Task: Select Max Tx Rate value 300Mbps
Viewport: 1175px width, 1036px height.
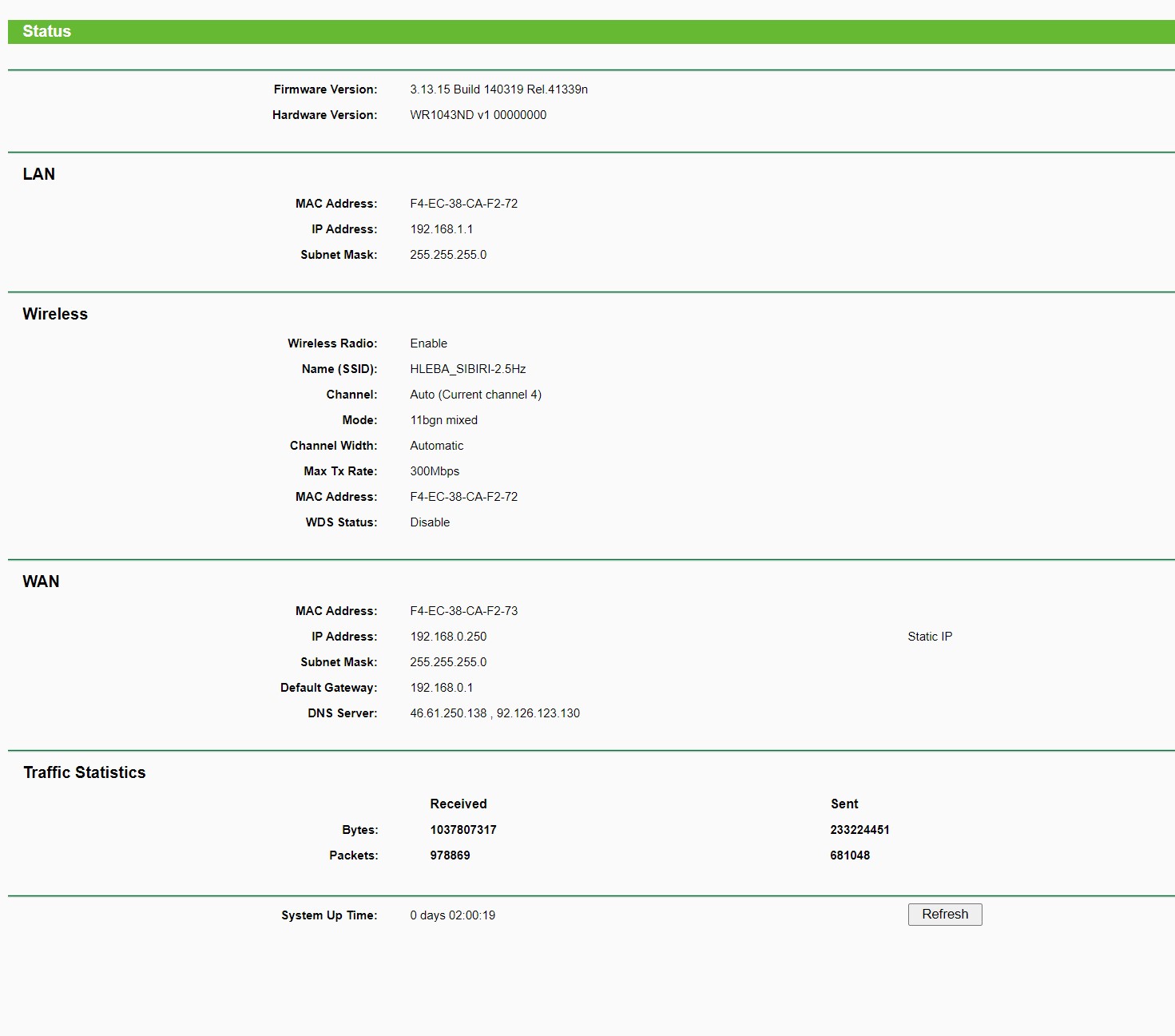Action: [435, 471]
